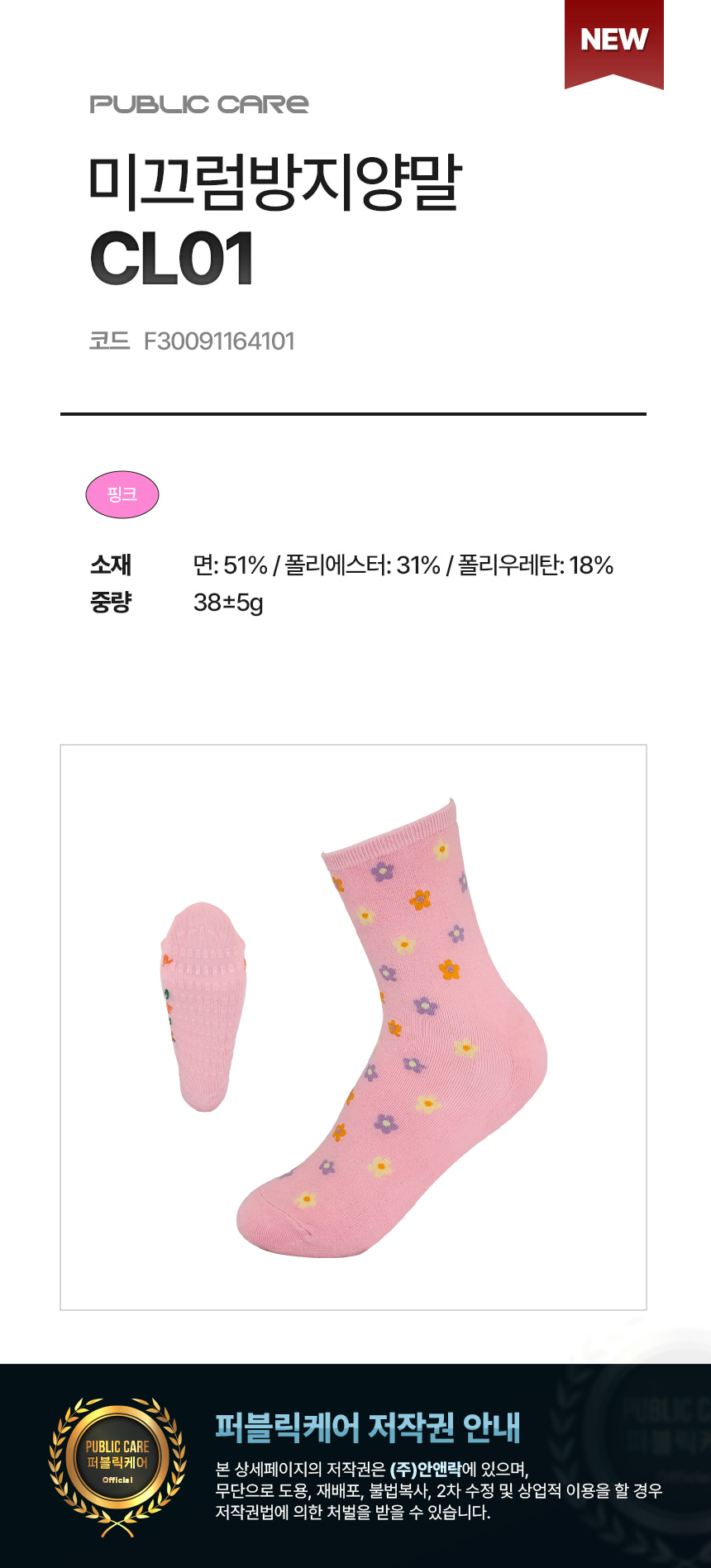
Task: Click the material composition text line
Action: 403,565
